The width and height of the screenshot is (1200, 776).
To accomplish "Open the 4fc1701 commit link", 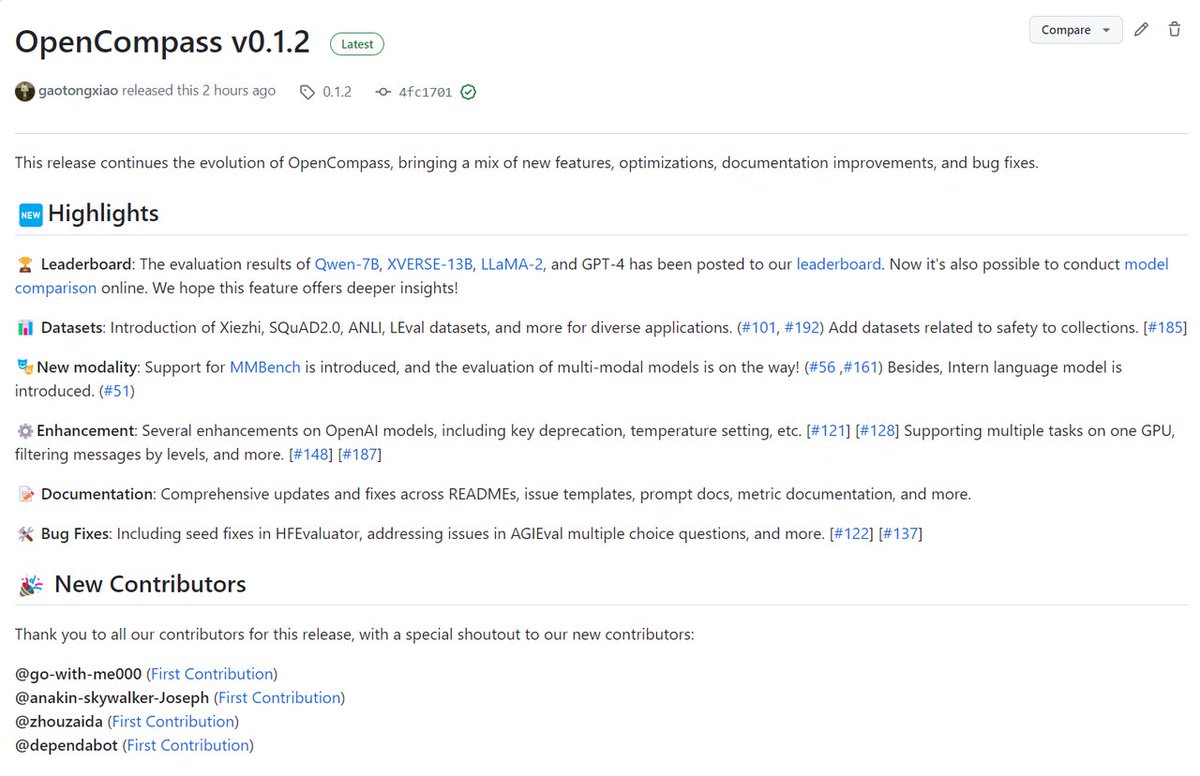I will 426,91.
